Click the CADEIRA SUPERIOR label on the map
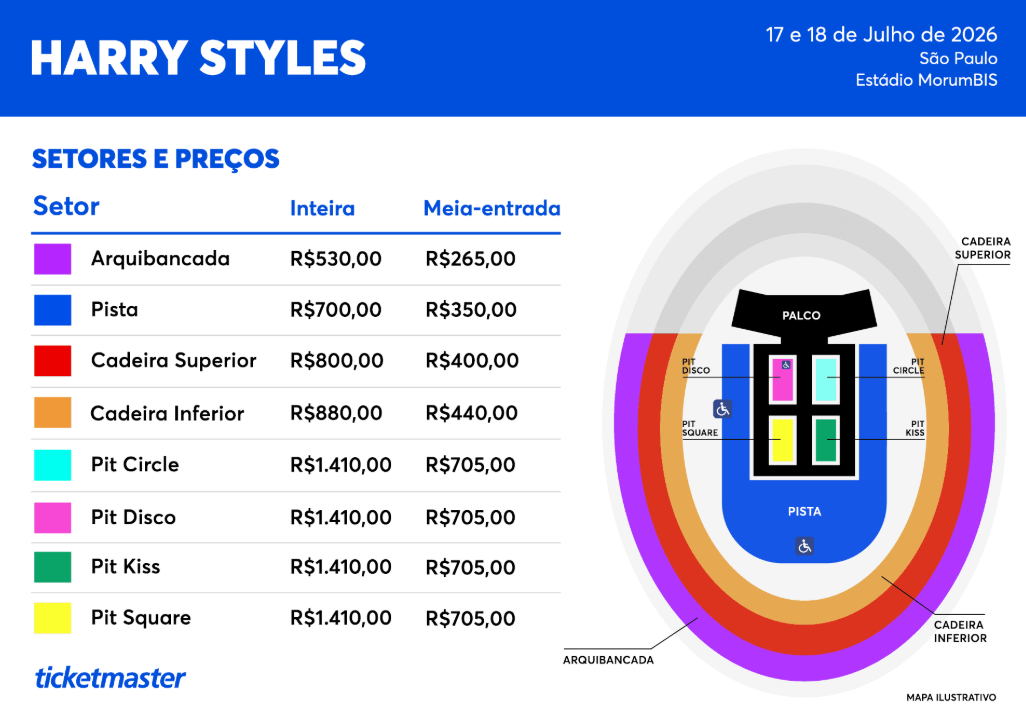Screen dimensions: 1026x713 985,248
